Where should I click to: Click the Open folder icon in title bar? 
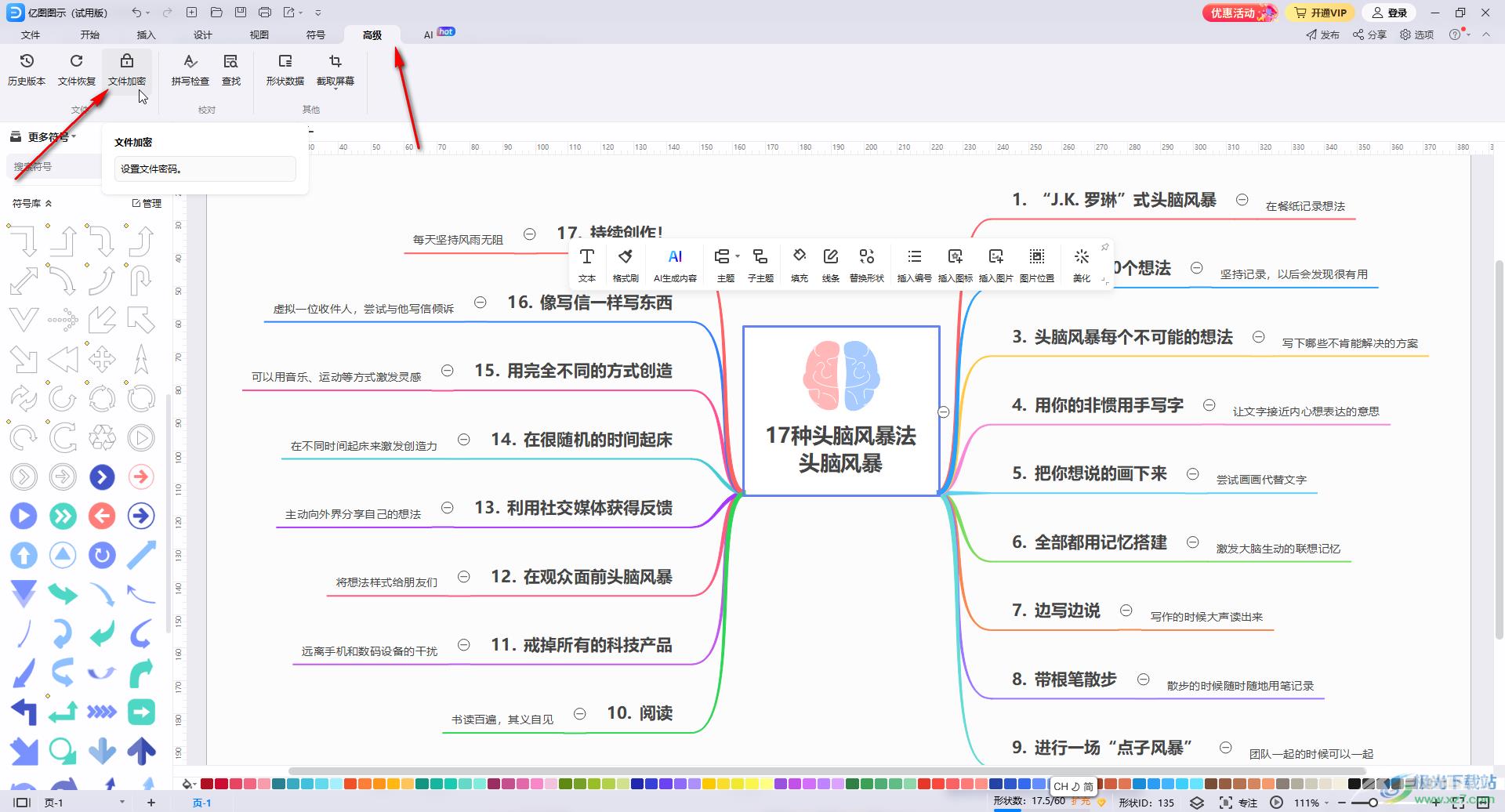click(216, 13)
